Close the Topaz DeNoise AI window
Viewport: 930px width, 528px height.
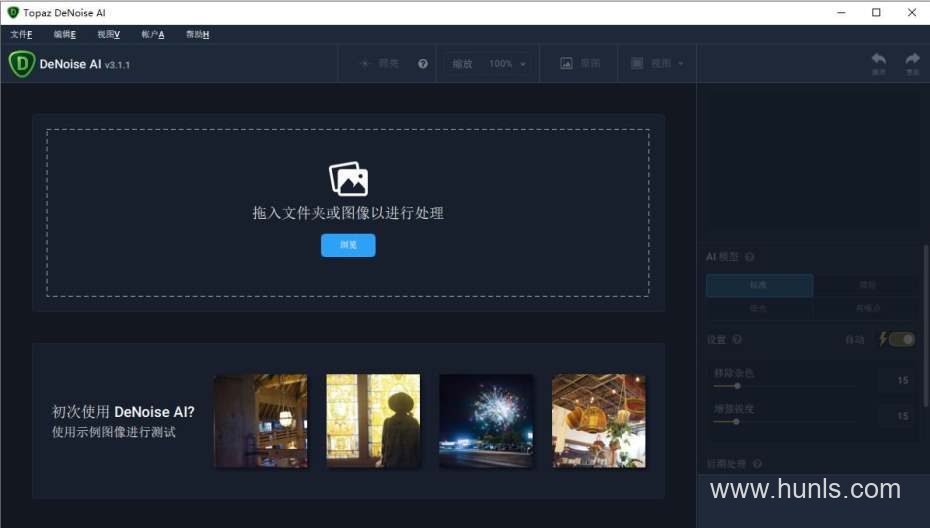click(912, 12)
